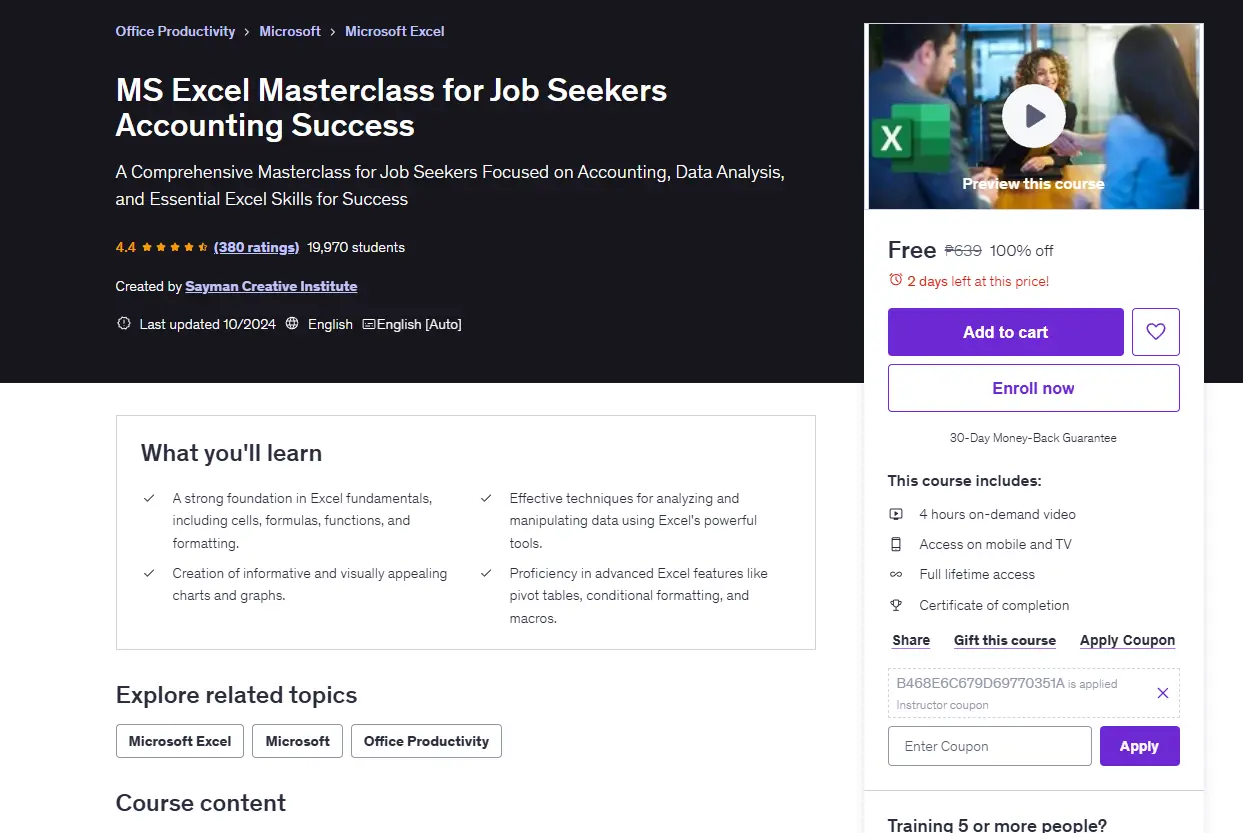Click 'Course content' heading
The image size is (1243, 833).
pos(201,803)
